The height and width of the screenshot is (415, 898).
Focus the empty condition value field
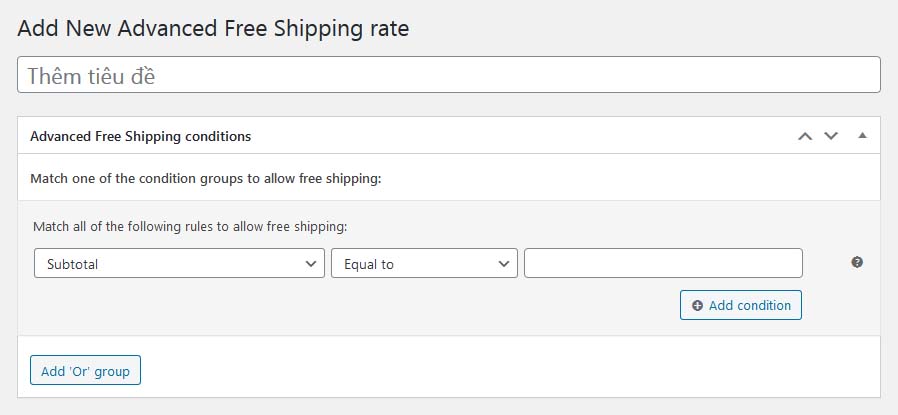[663, 263]
